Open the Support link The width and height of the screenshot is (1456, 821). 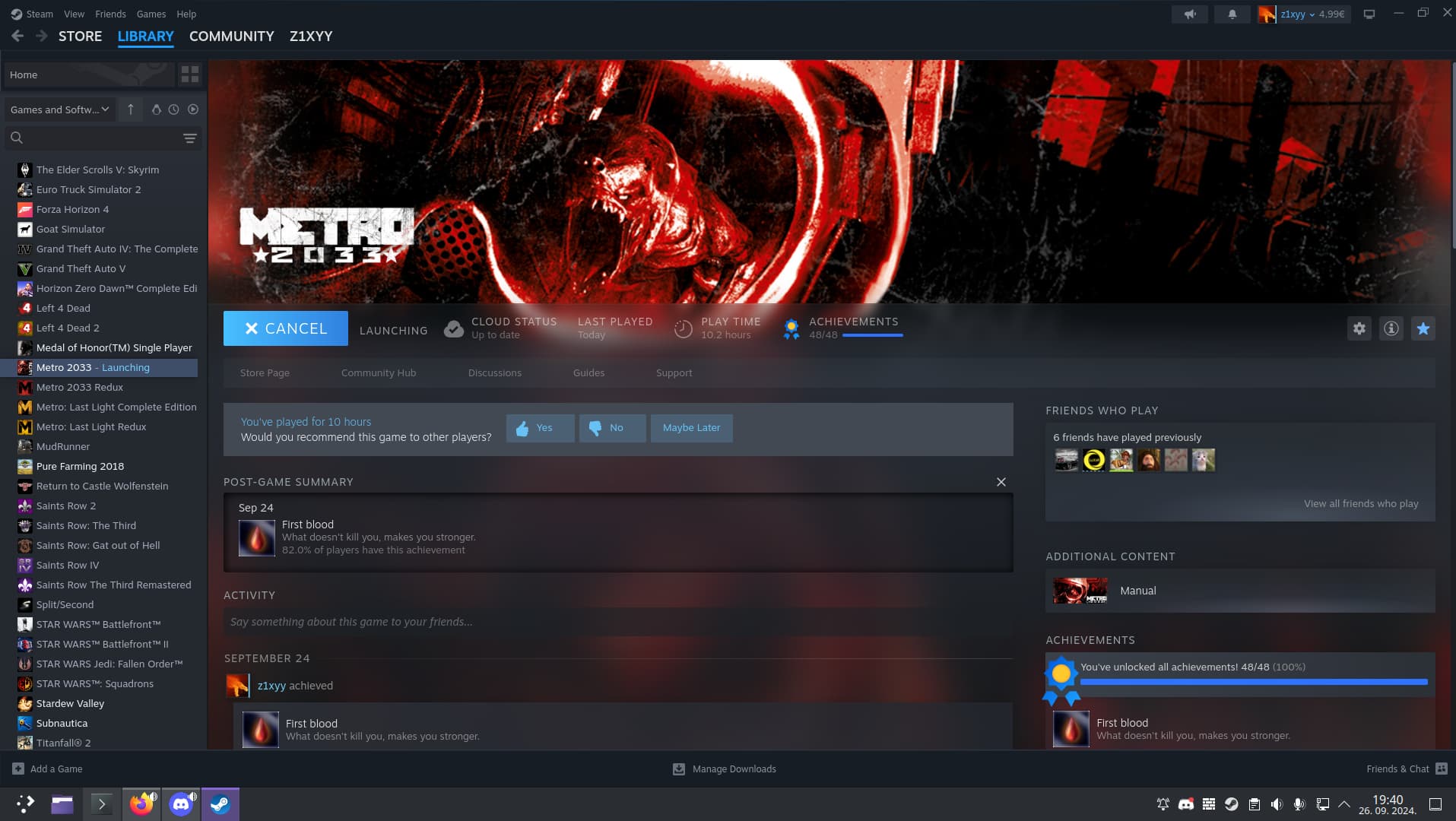click(x=674, y=372)
